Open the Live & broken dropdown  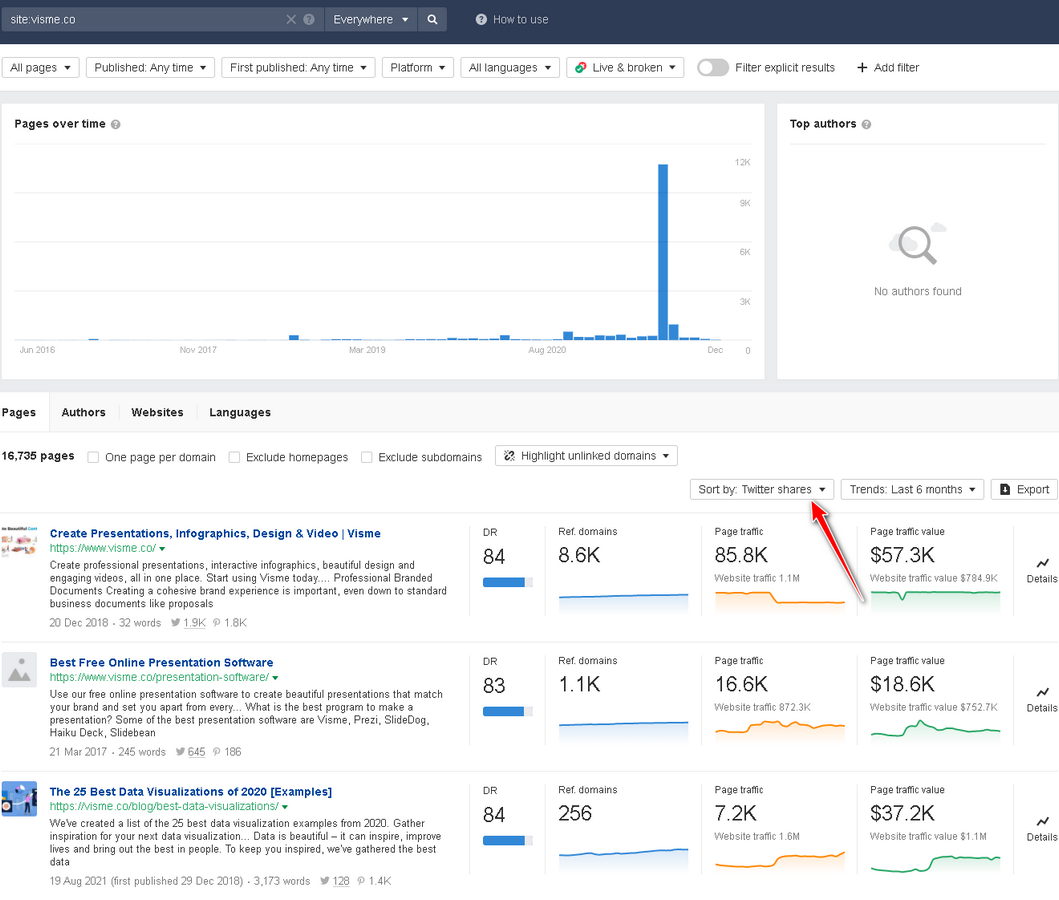tap(625, 68)
